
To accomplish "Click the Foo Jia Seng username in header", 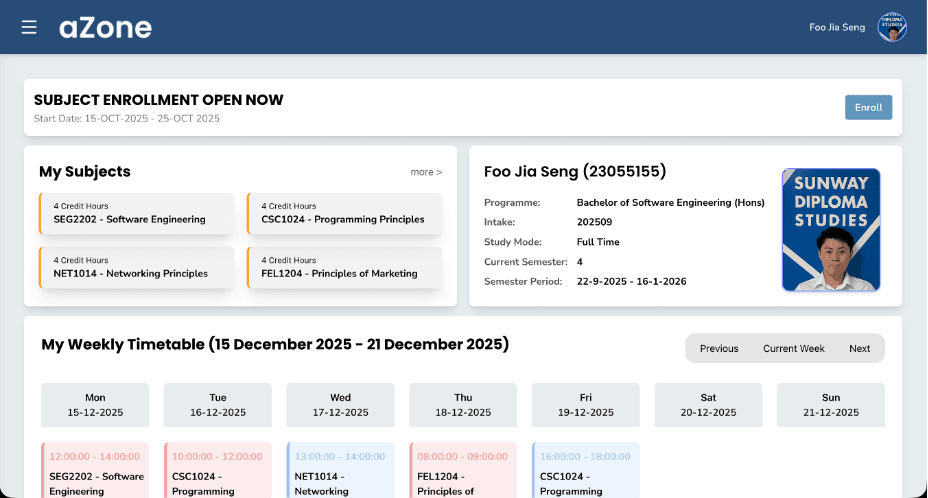I will 836,27.
